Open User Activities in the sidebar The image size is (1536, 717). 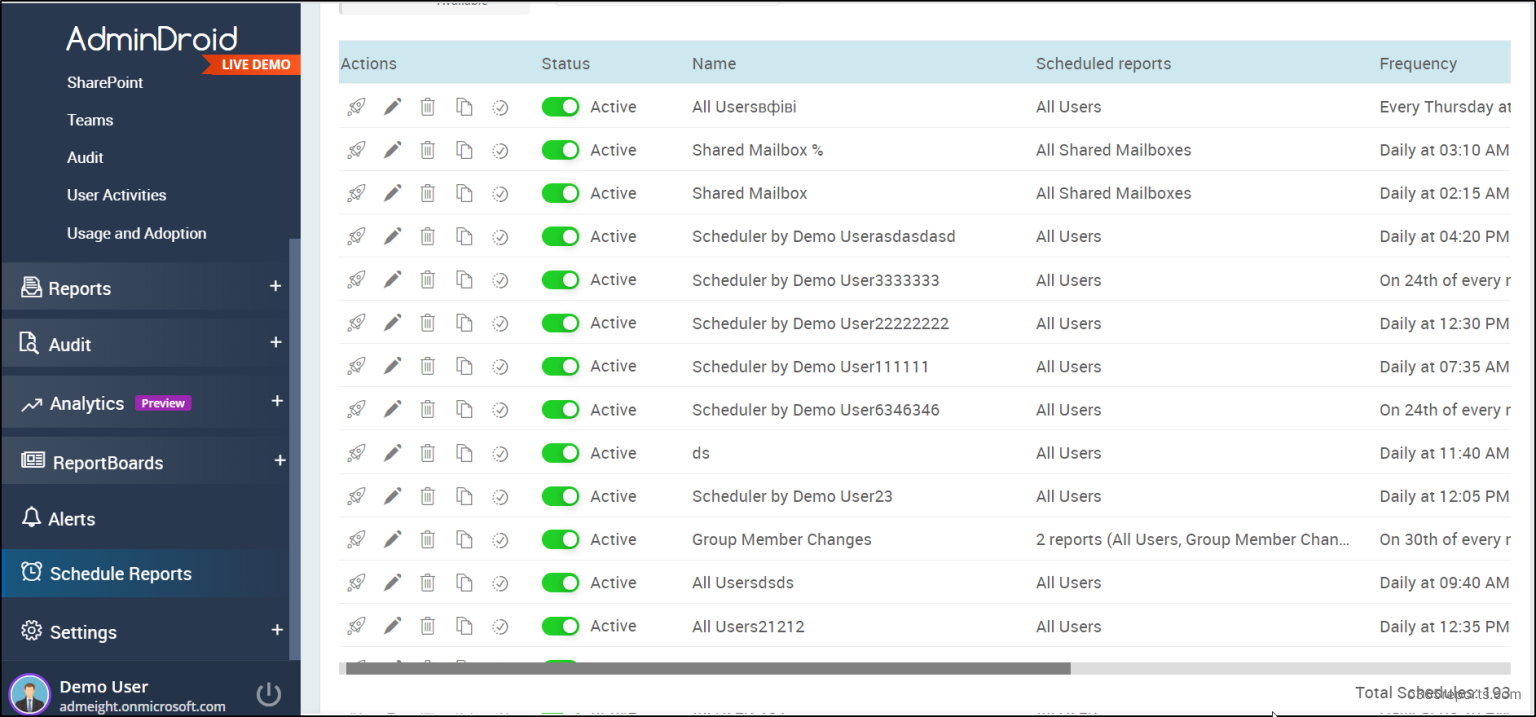116,195
